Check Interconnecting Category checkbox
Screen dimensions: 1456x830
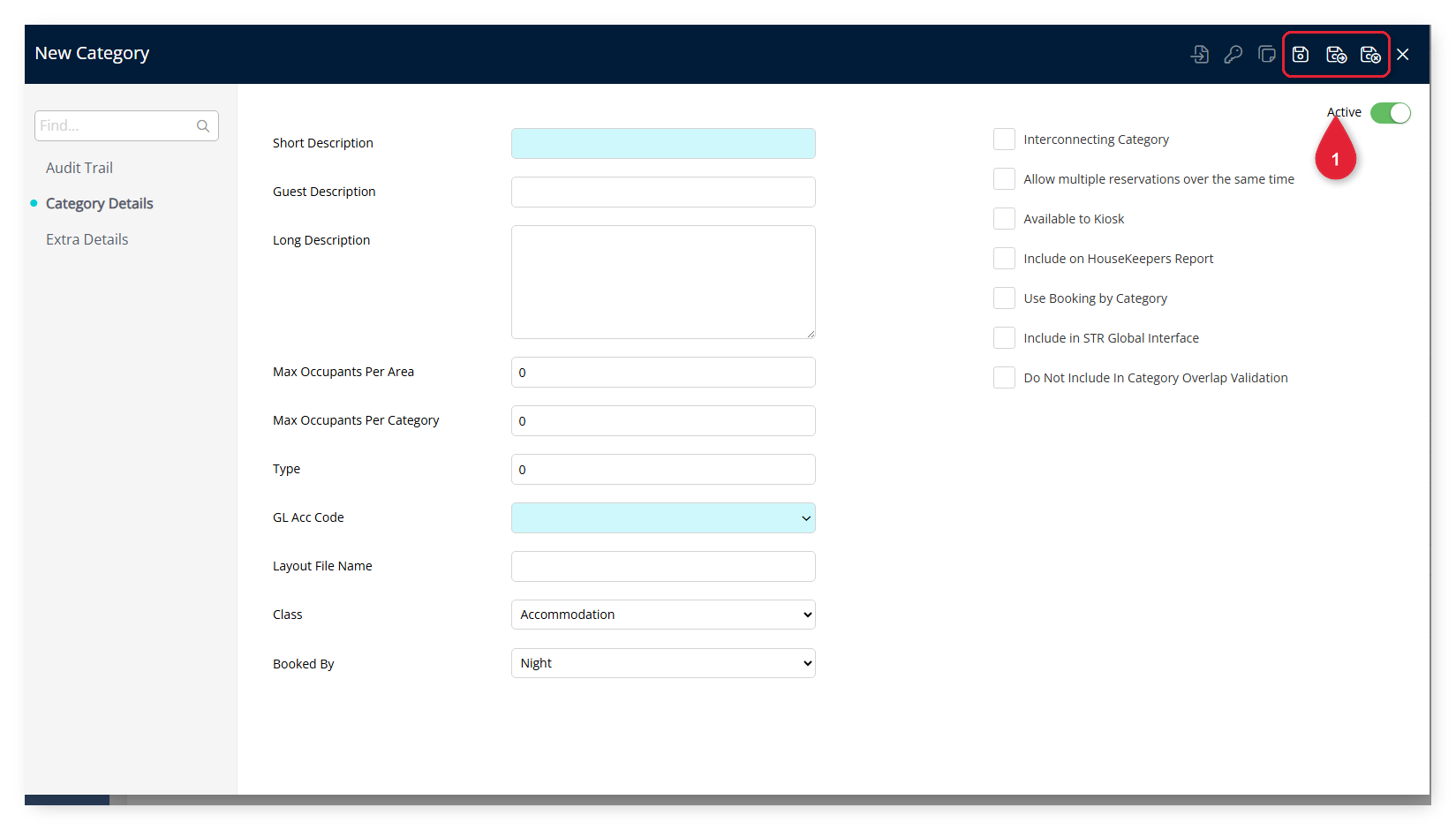[x=1004, y=140]
